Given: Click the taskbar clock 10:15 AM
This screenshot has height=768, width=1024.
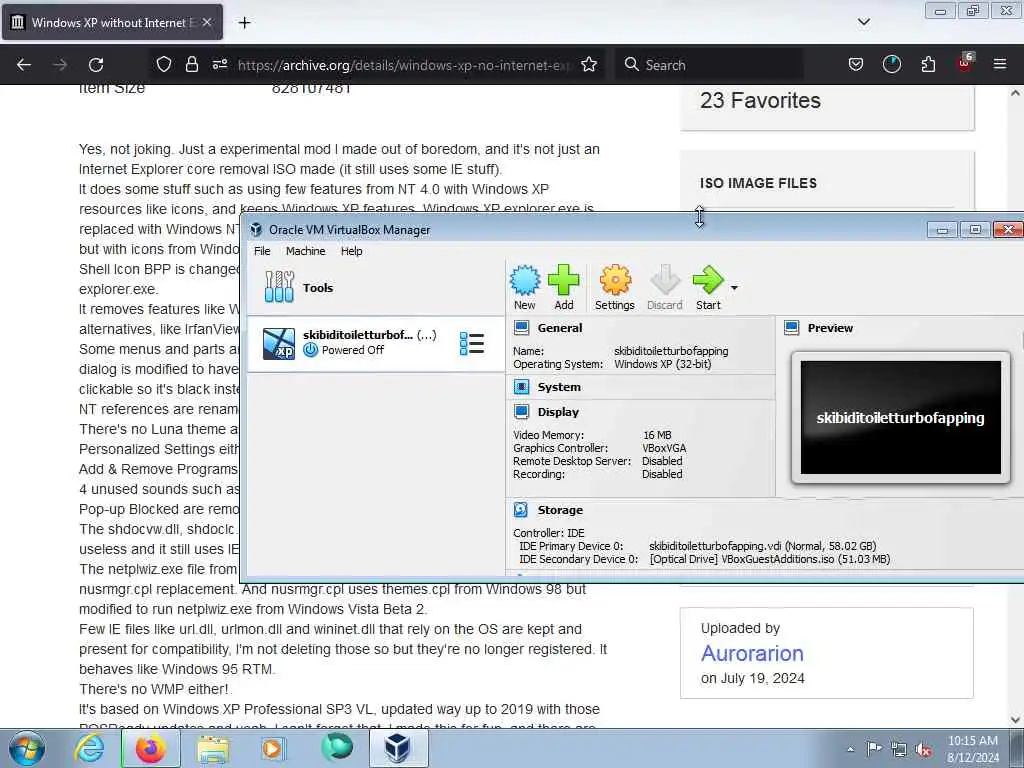Looking at the screenshot, I should coord(972,741).
